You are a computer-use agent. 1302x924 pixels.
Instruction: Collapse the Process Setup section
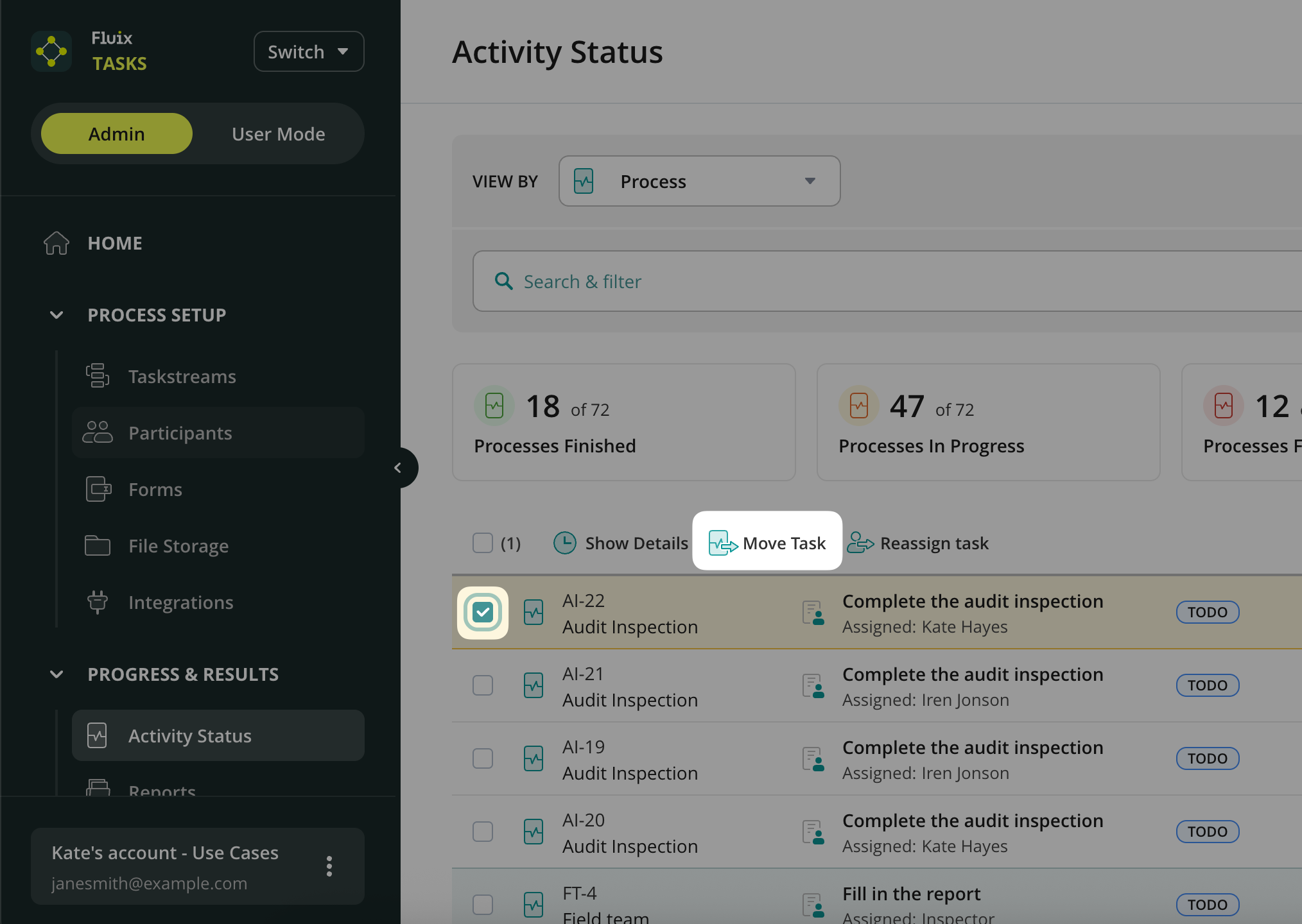click(x=56, y=315)
